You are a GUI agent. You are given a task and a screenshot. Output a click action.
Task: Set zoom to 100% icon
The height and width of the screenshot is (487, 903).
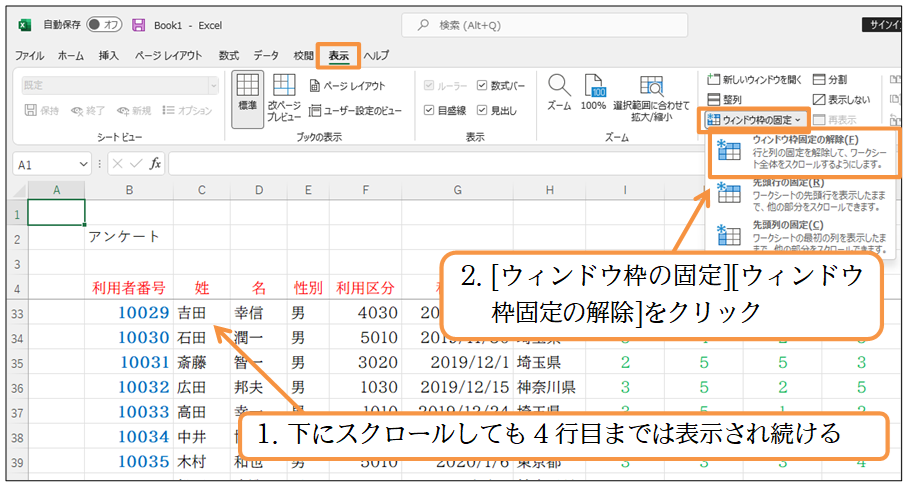click(593, 92)
